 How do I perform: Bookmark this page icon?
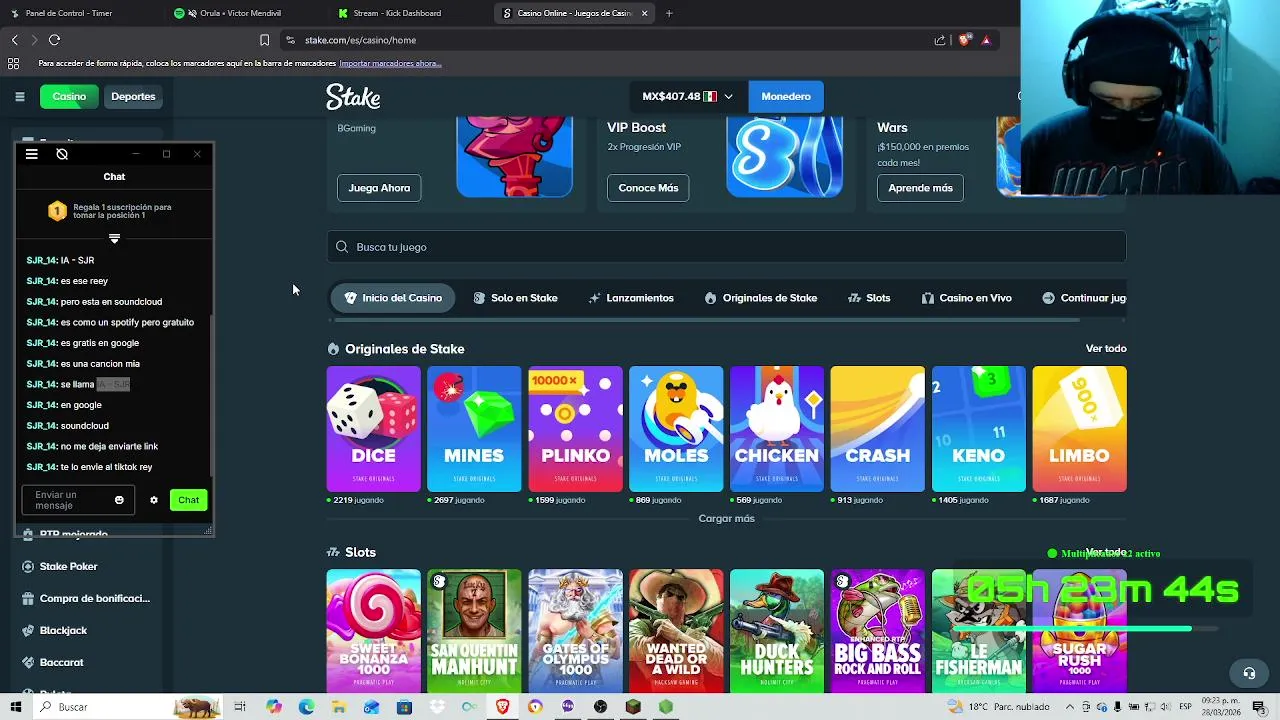(x=264, y=40)
